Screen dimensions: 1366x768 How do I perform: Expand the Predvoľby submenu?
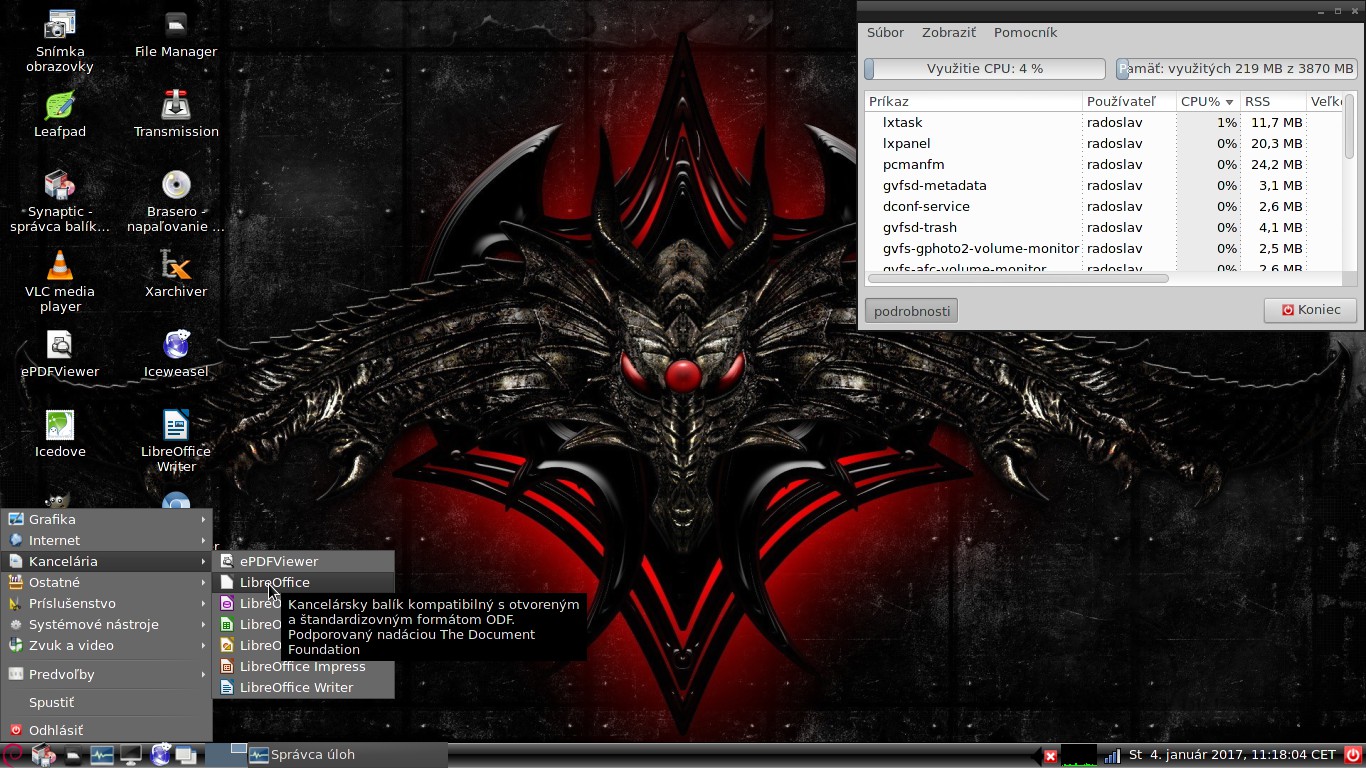pos(107,674)
